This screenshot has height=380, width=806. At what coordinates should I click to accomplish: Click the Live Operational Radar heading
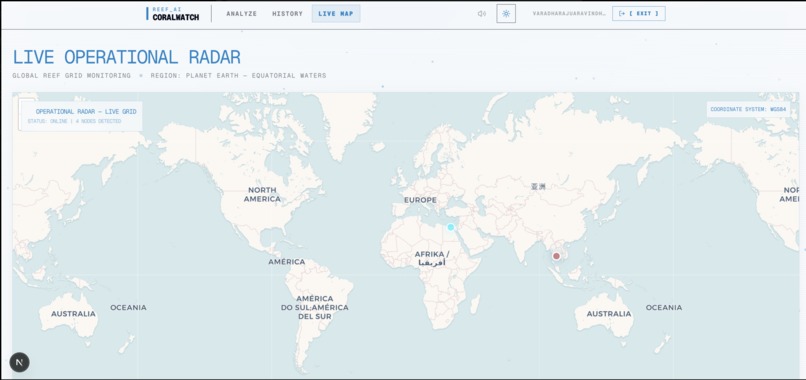pos(126,57)
